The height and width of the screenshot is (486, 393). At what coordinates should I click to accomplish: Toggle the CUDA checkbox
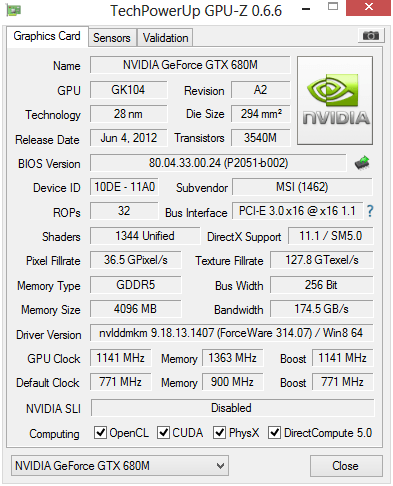(x=163, y=432)
